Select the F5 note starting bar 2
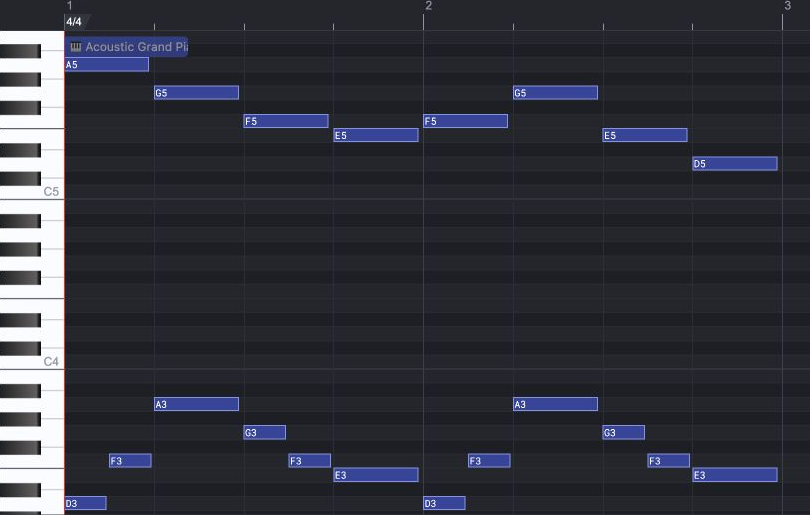810x515 pixels. click(465, 121)
